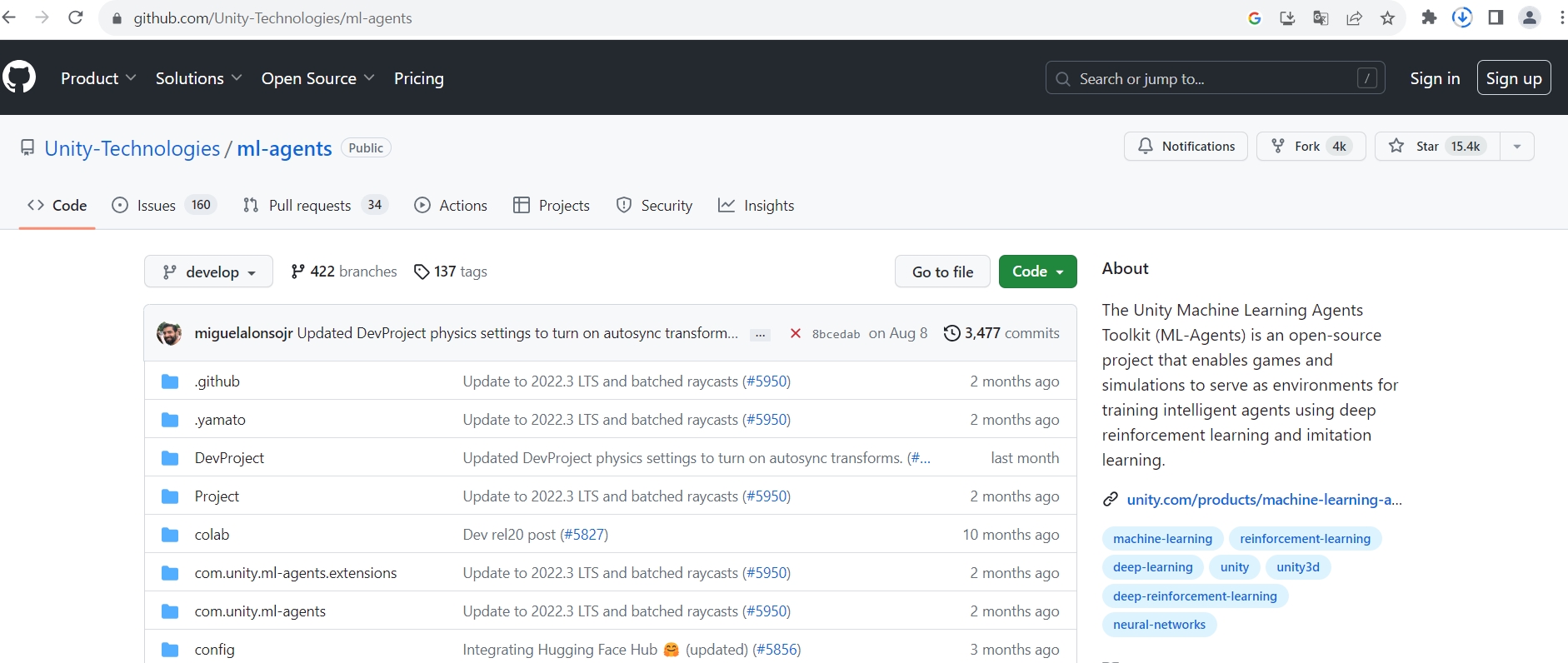Open the browser downloads icon

point(1462,17)
